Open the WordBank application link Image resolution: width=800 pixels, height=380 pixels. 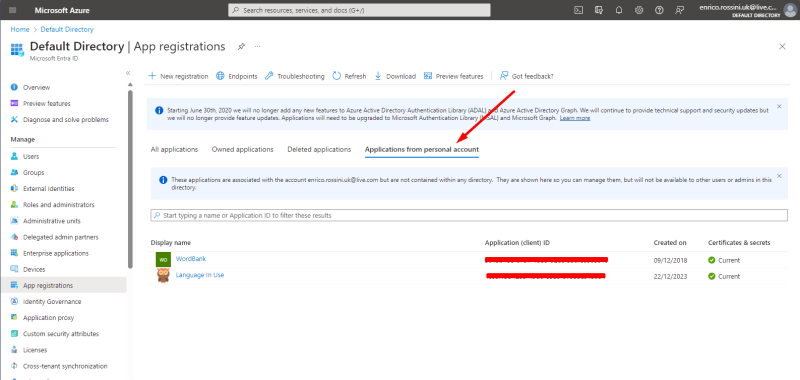click(191, 259)
